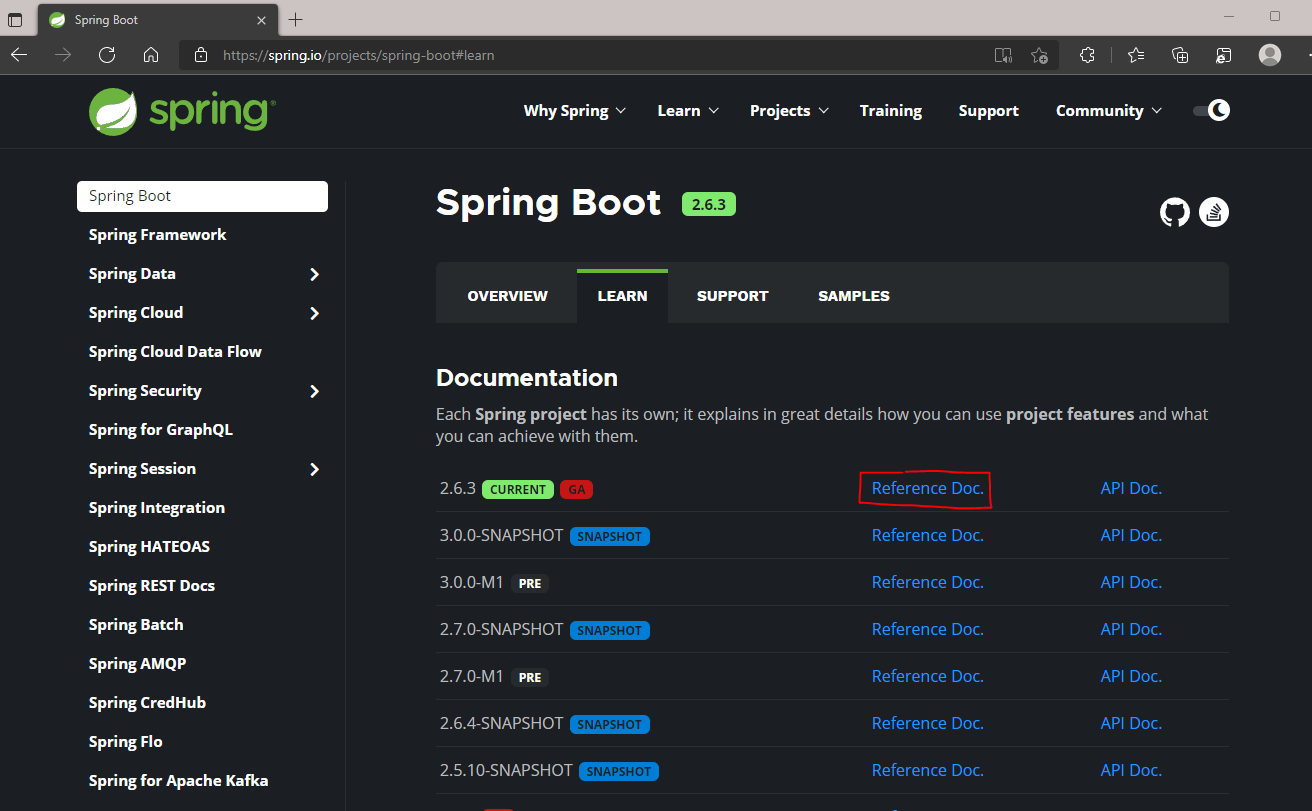
Task: Switch to the OVERVIEW tab
Action: [507, 296]
